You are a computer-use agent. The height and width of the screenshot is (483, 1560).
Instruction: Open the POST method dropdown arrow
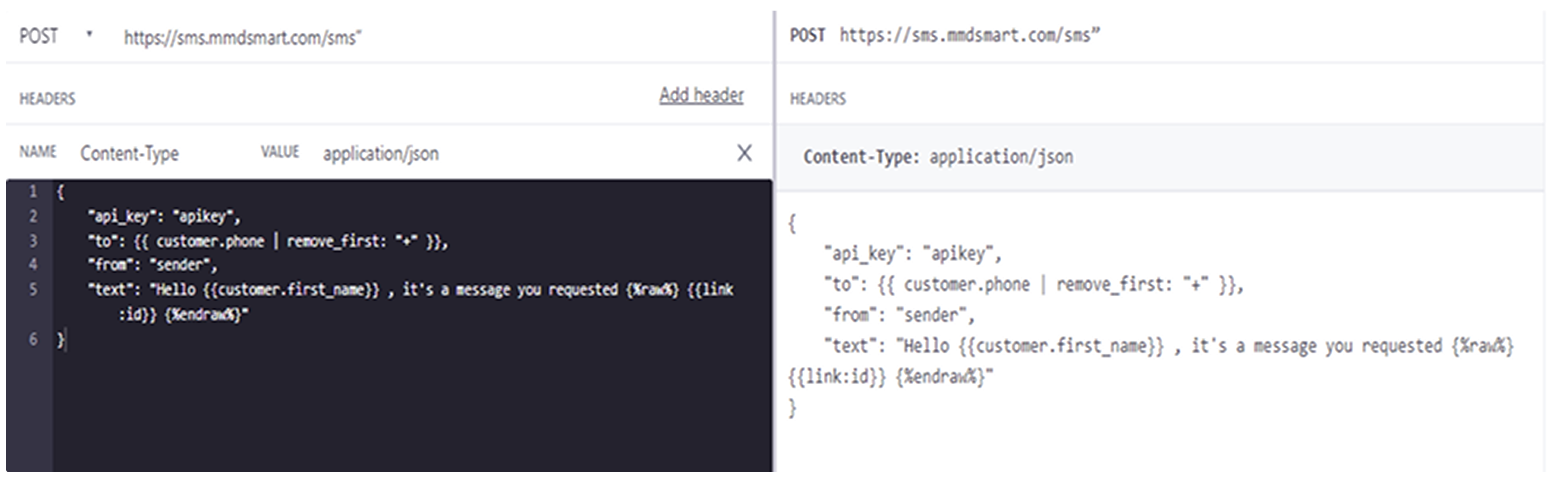click(x=89, y=35)
